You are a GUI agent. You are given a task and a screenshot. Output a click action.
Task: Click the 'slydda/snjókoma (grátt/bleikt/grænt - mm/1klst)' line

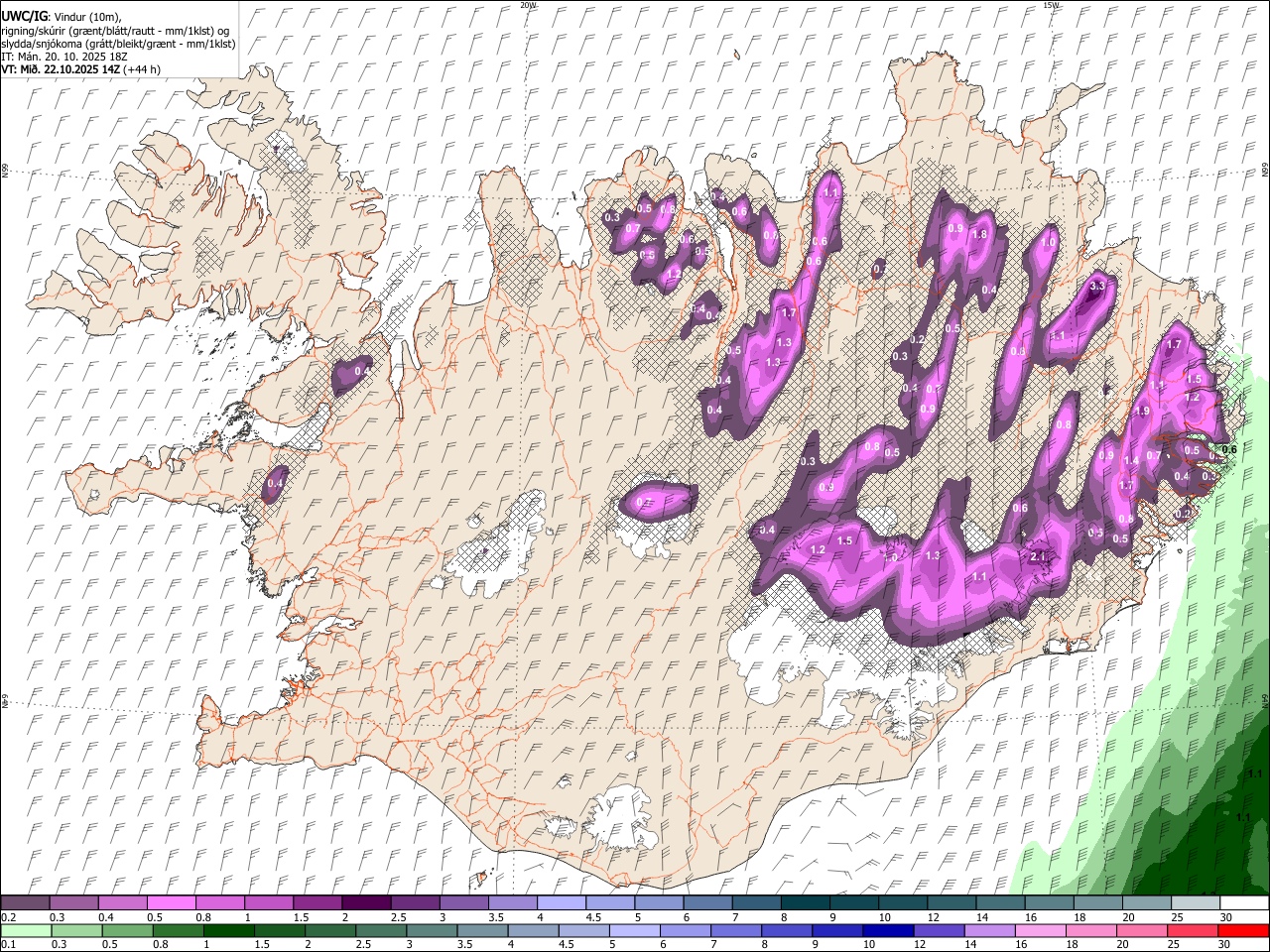(x=118, y=44)
